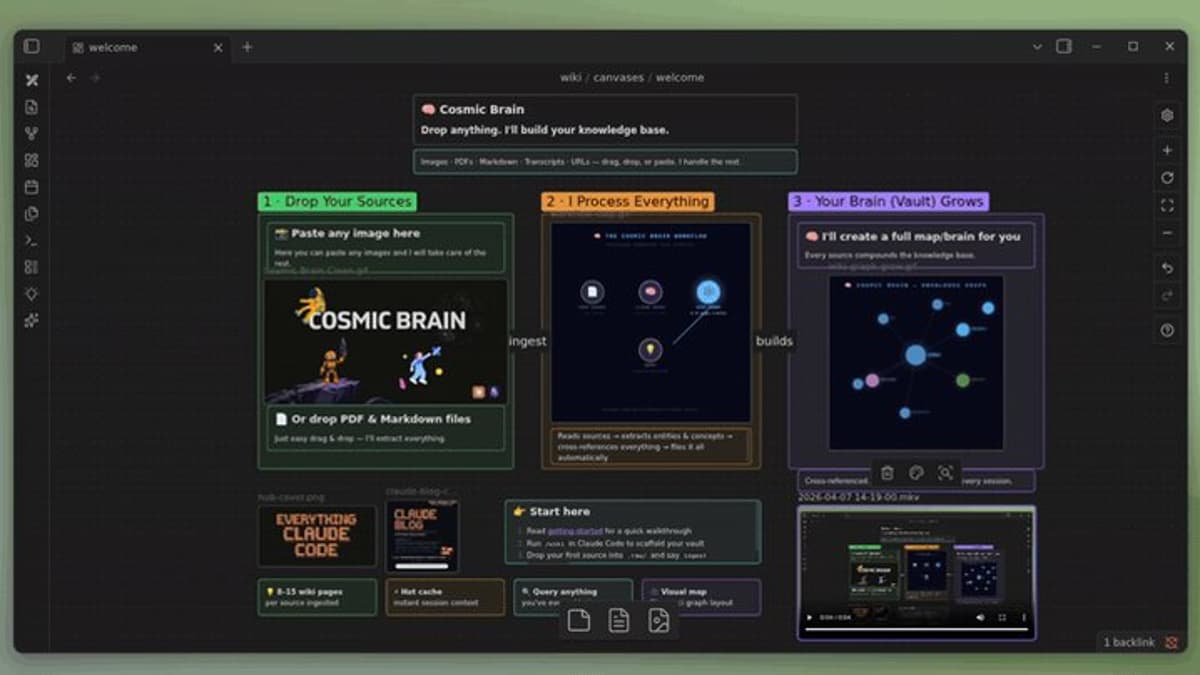The width and height of the screenshot is (1200, 675).
Task: Play the 2026-04-07 video recording
Action: point(810,617)
